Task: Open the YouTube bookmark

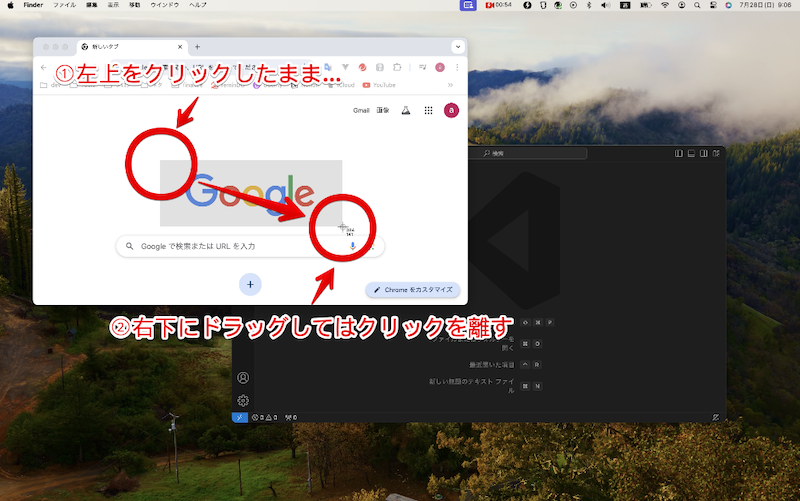Action: pyautogui.click(x=379, y=85)
